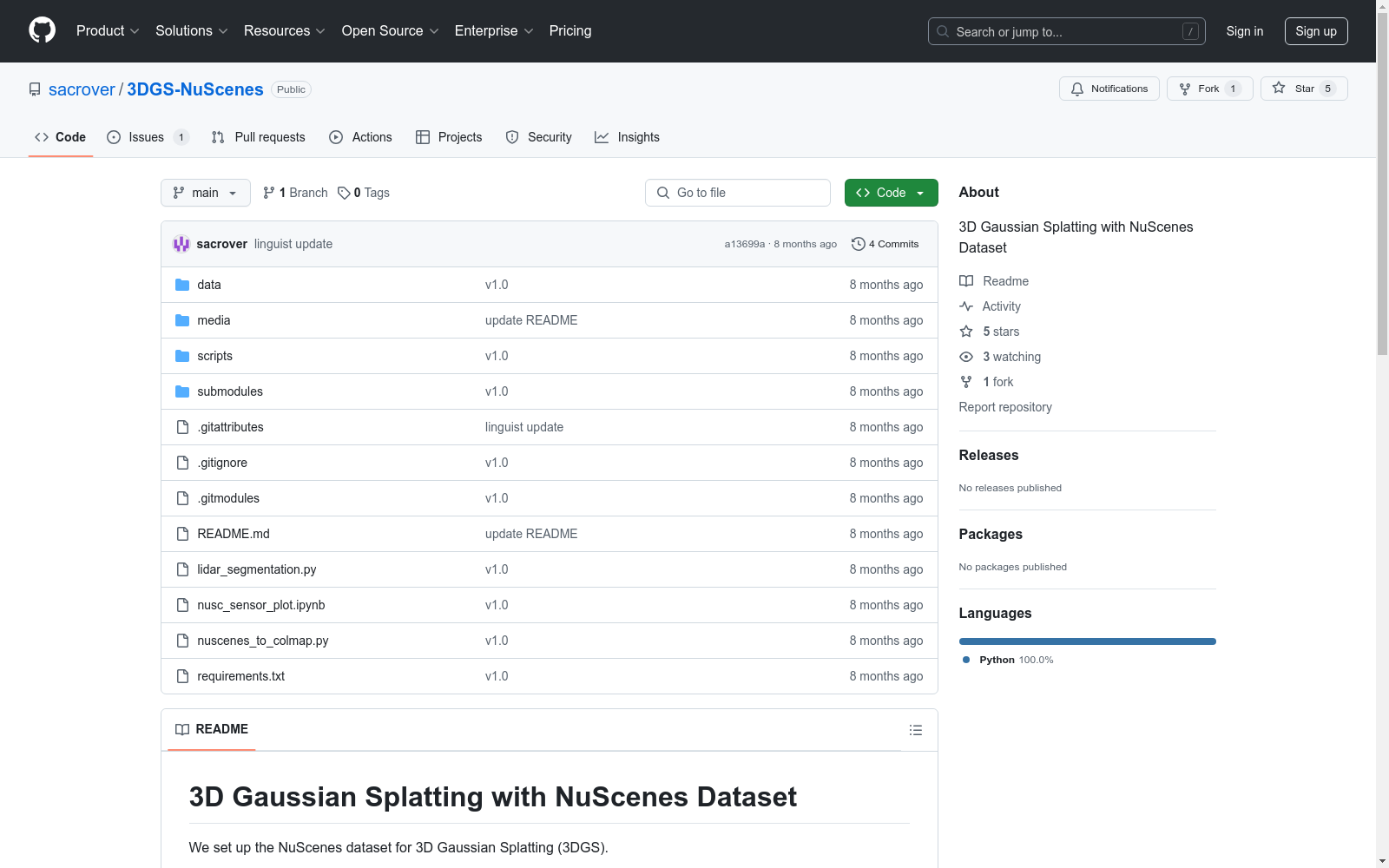The image size is (1389, 868).
Task: Click the scripts folder icon
Action: coord(182,356)
